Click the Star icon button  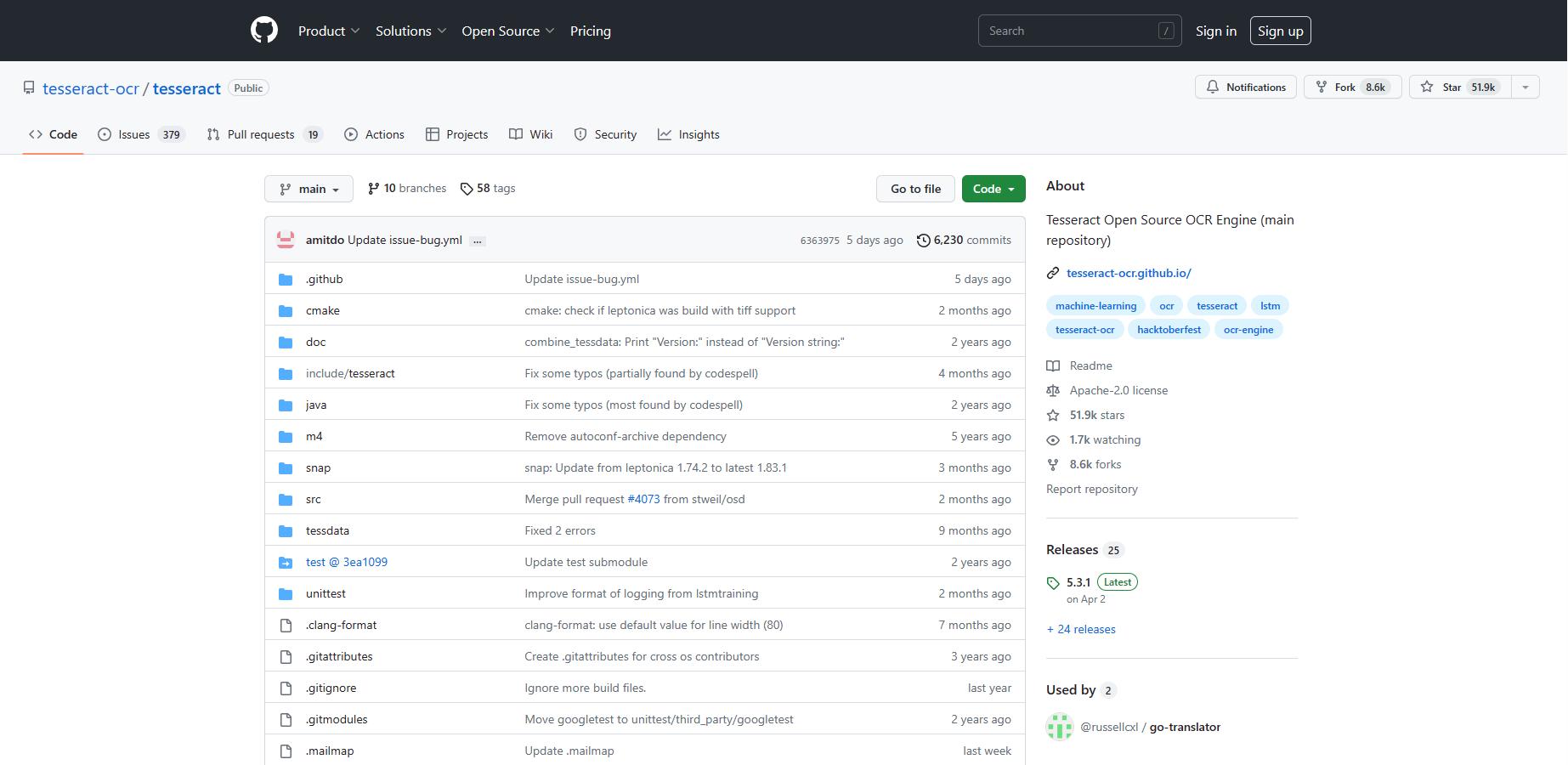coord(1428,87)
